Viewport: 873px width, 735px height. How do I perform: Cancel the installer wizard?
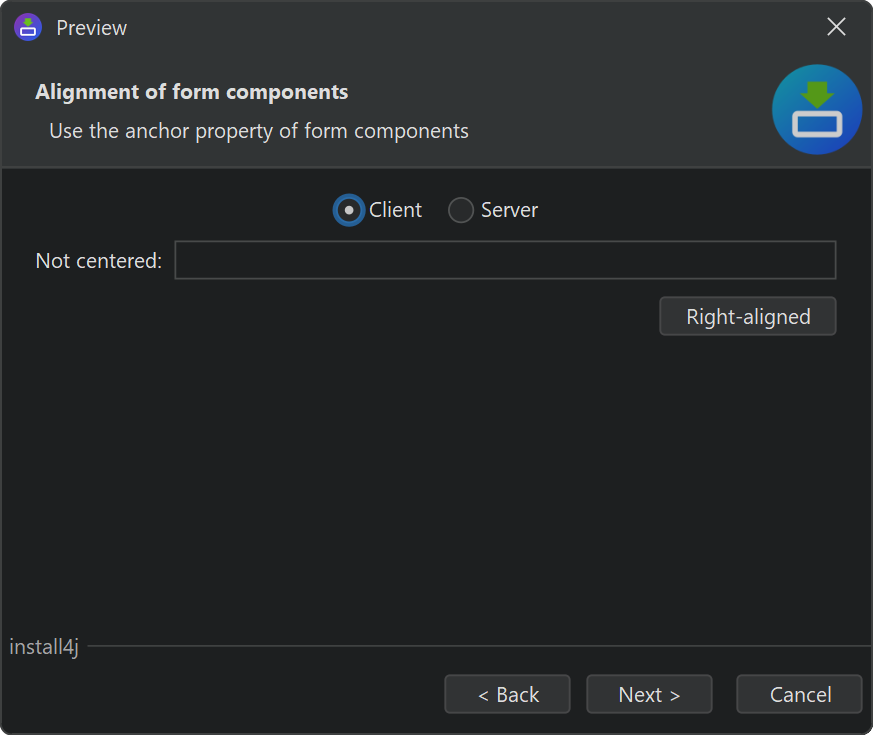[x=799, y=694]
